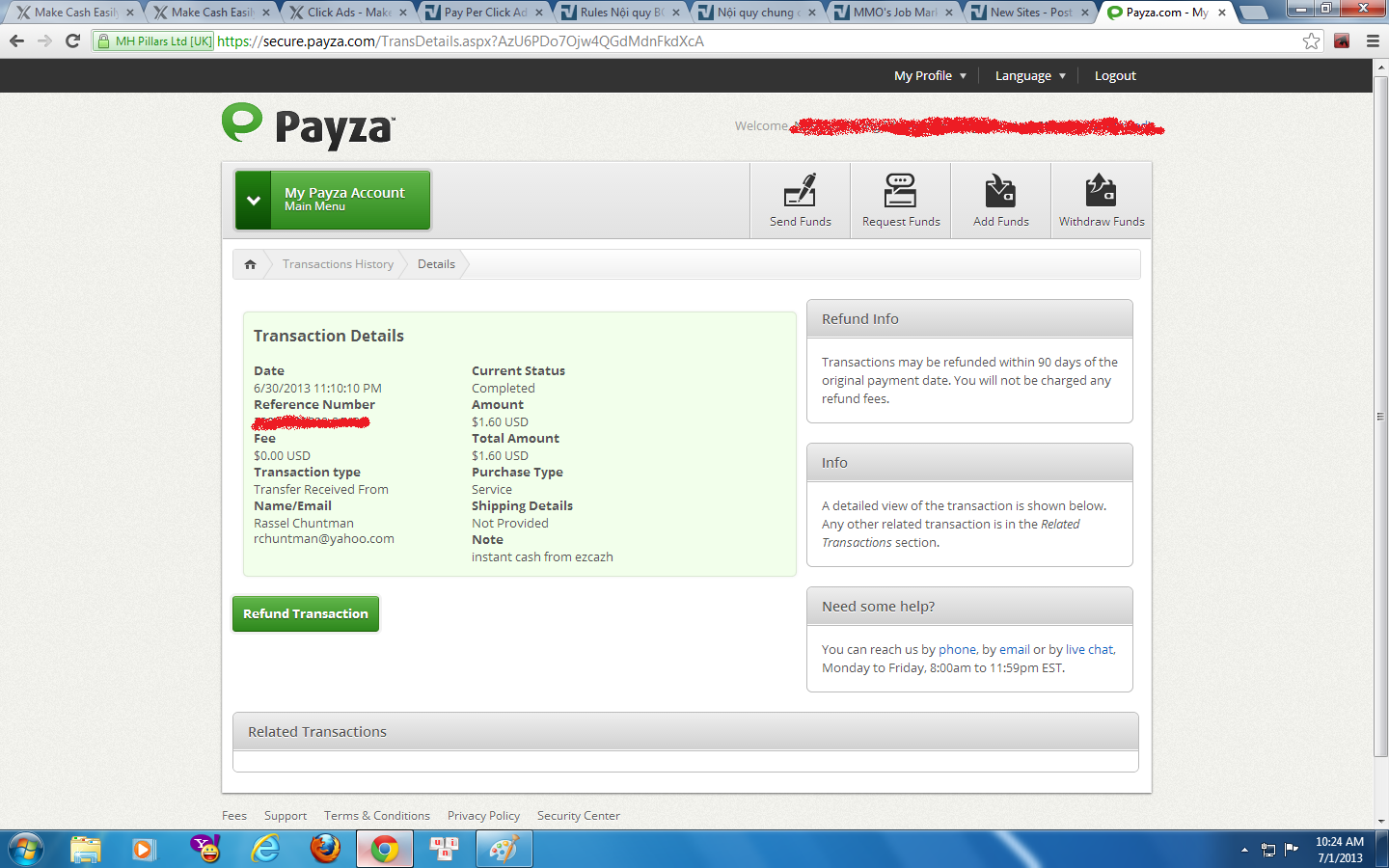
Task: Open the phone contact link
Action: click(x=957, y=650)
